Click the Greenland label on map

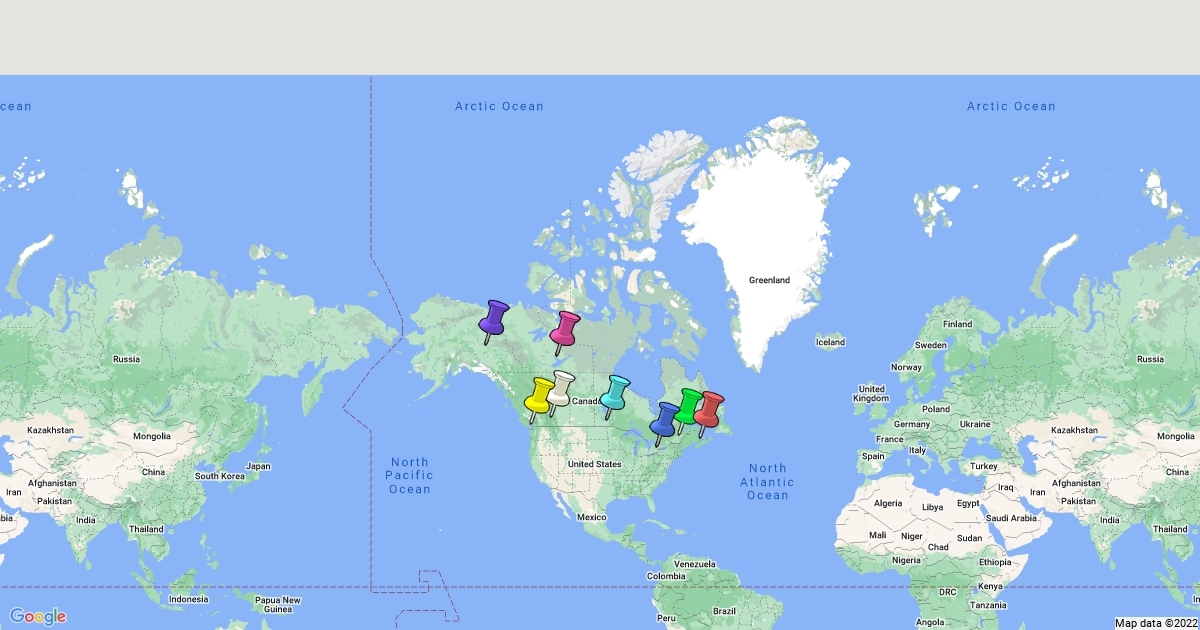[x=769, y=280]
